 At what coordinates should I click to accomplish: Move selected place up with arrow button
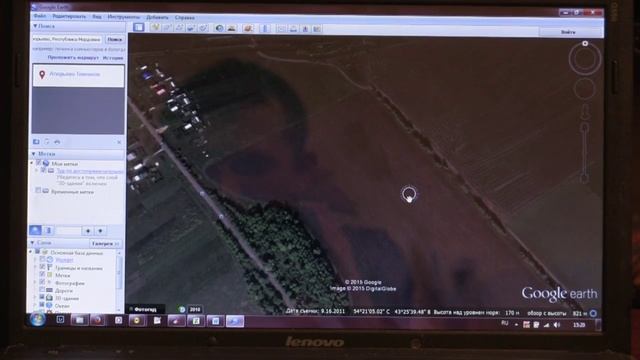[87, 231]
